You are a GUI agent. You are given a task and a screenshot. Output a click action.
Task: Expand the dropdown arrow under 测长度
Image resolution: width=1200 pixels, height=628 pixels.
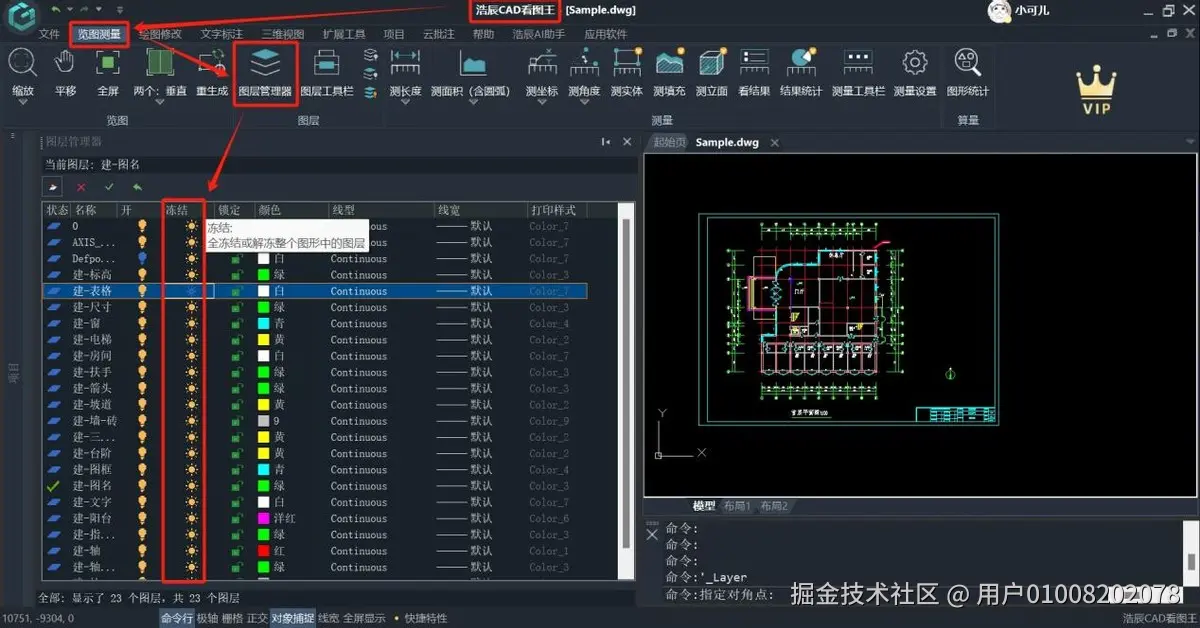405,102
